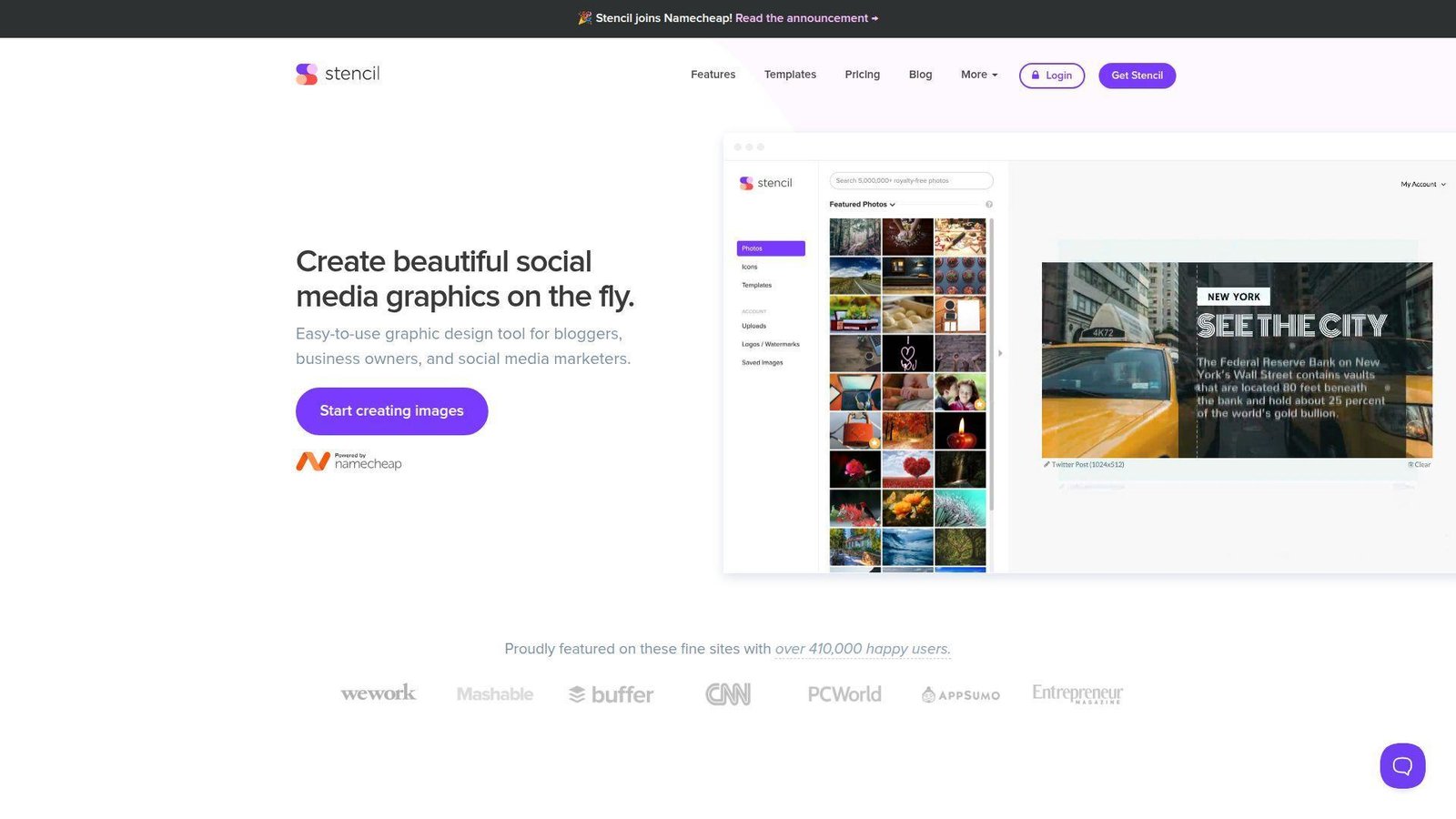Select Icons in the app sidebar
1456x819 pixels.
coord(750,268)
